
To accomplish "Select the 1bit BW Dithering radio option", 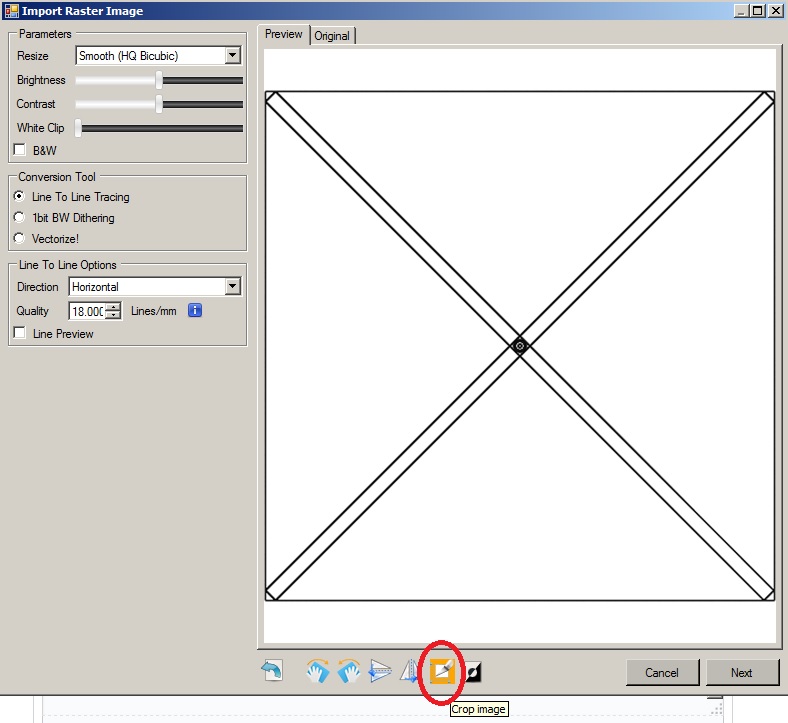I will [19, 218].
